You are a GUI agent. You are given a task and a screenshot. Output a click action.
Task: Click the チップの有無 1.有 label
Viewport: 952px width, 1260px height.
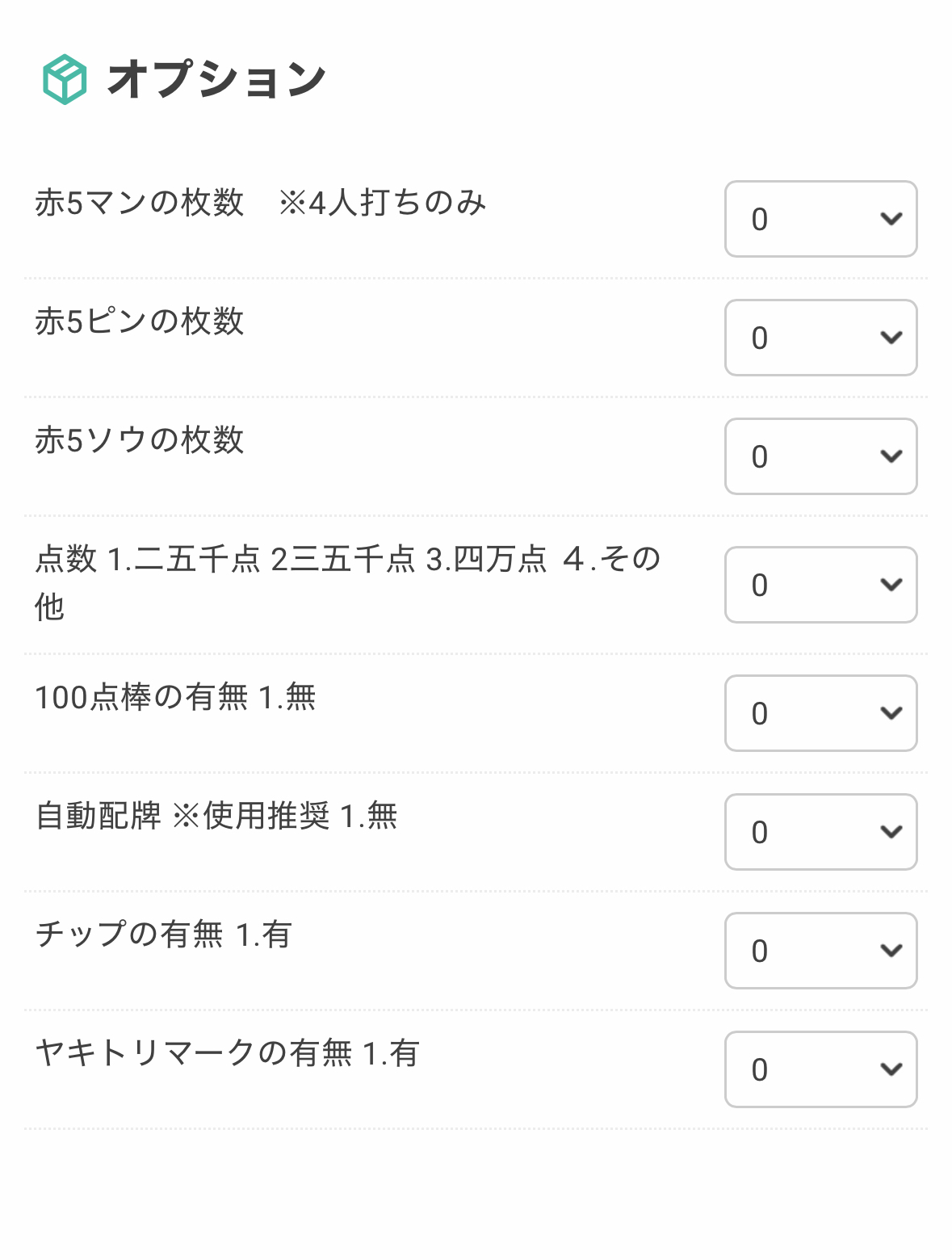click(163, 934)
